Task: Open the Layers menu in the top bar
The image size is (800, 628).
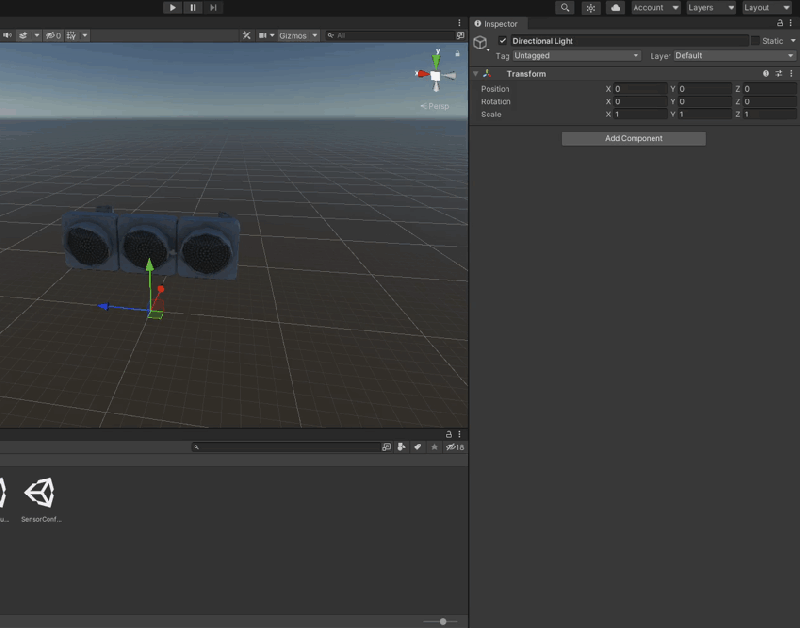Action: click(709, 7)
